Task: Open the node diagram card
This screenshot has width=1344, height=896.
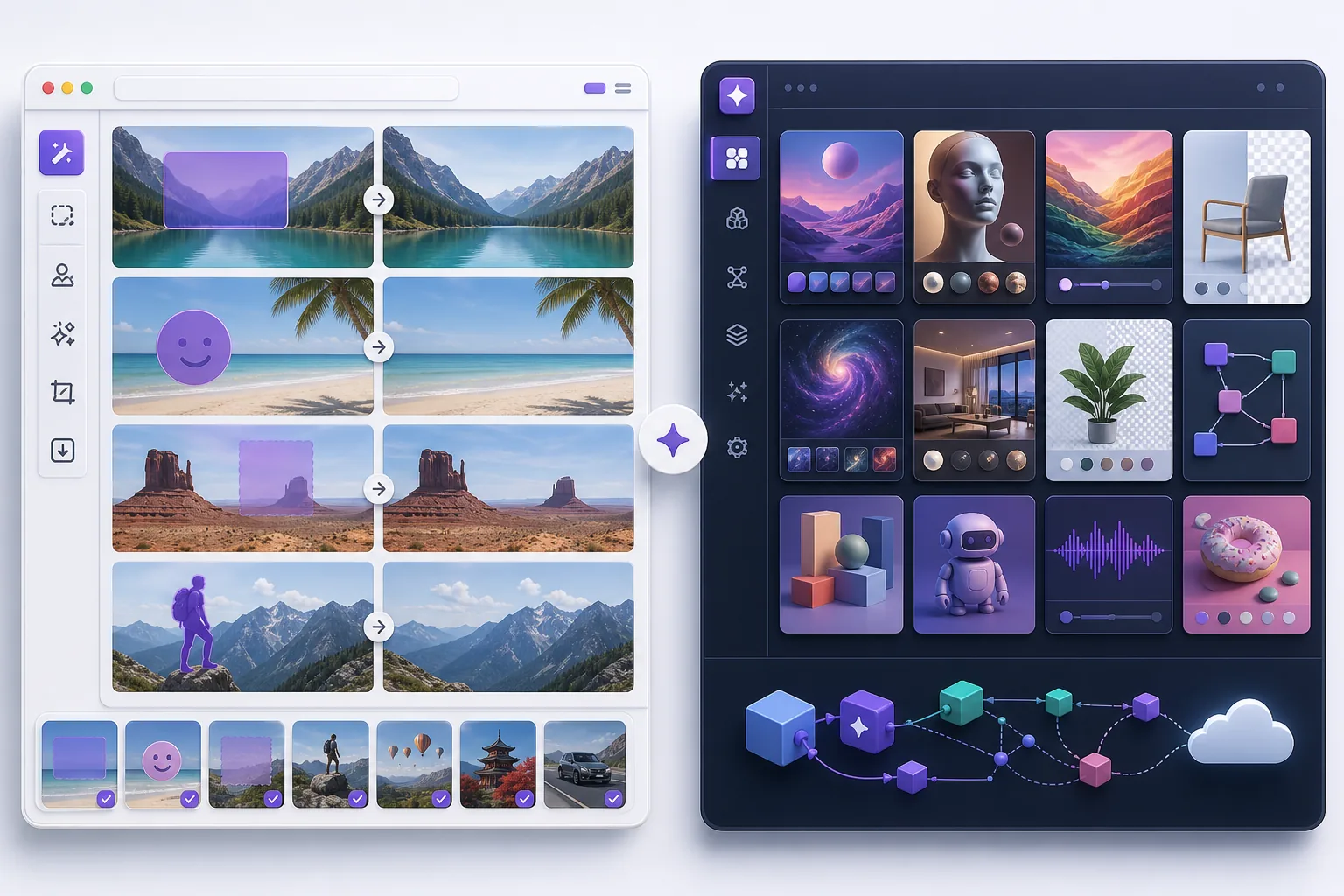Action: point(1246,400)
